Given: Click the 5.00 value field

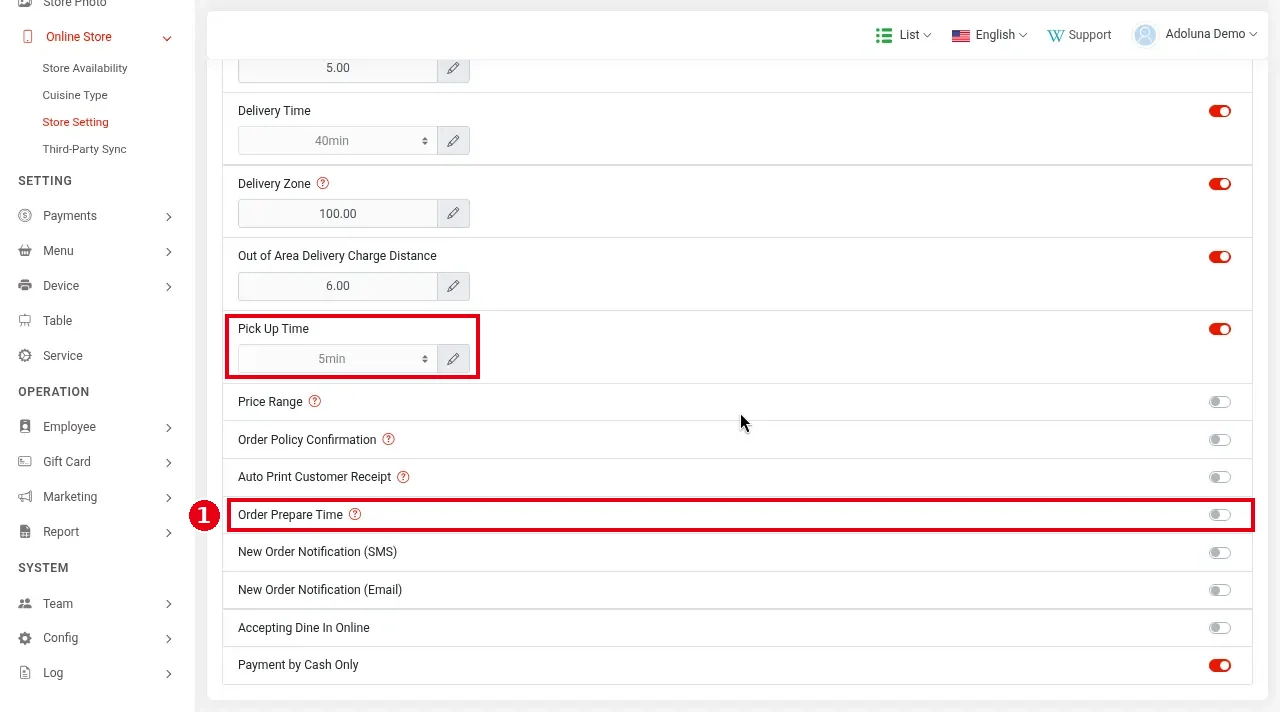Looking at the screenshot, I should [x=338, y=68].
